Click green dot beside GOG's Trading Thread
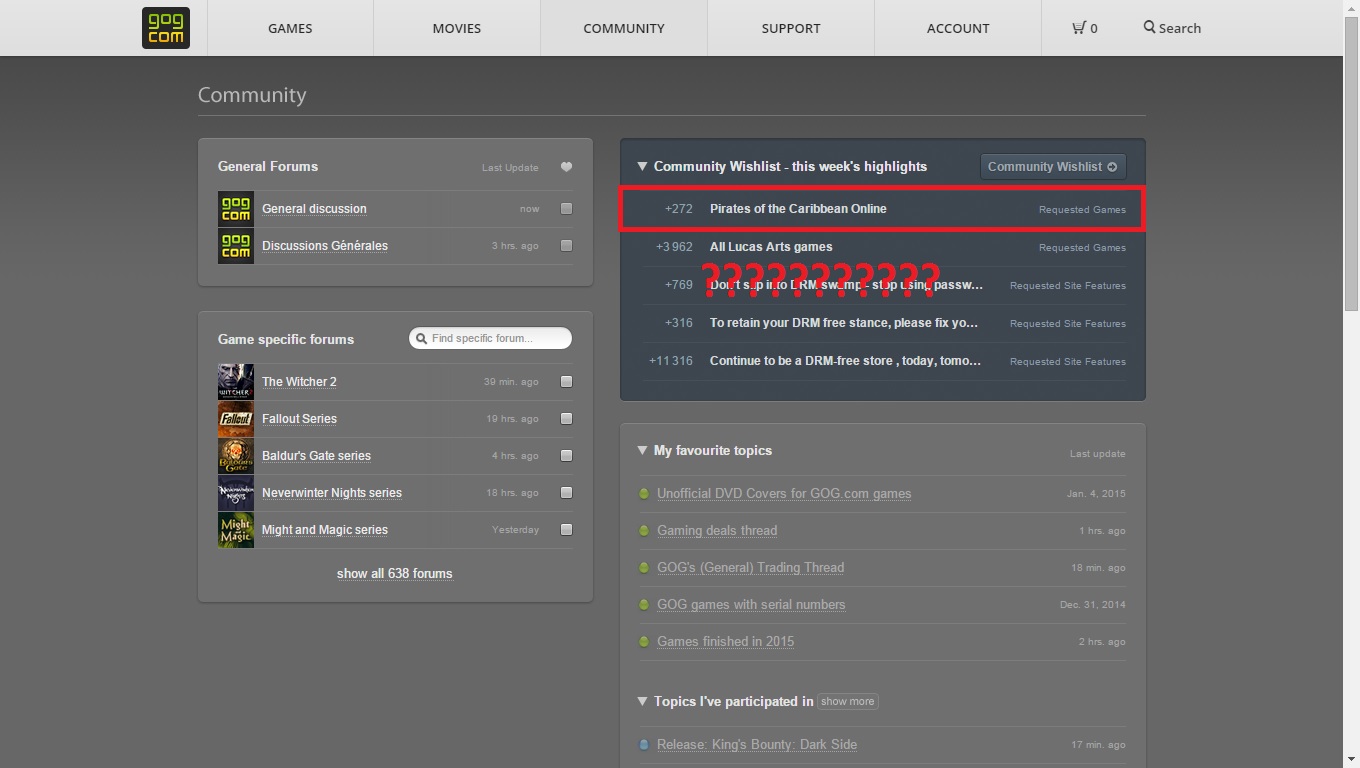1360x768 pixels. [644, 567]
